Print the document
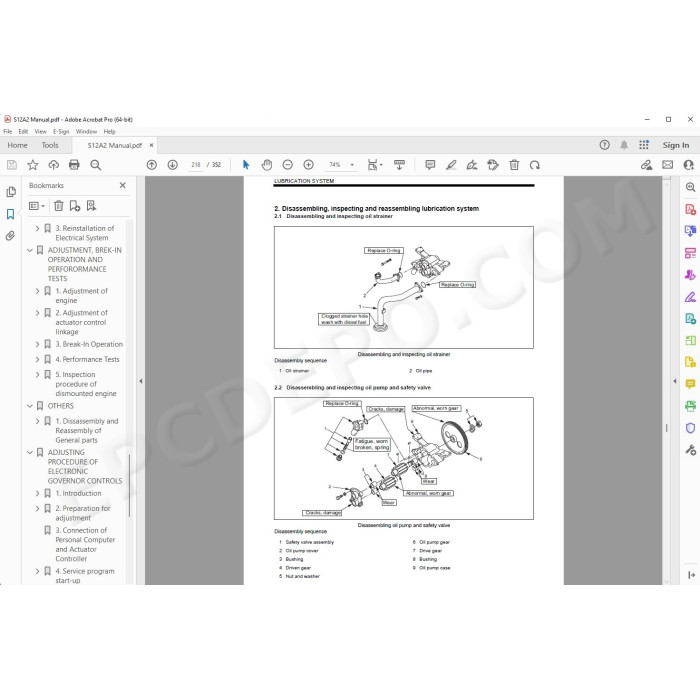 pos(74,165)
